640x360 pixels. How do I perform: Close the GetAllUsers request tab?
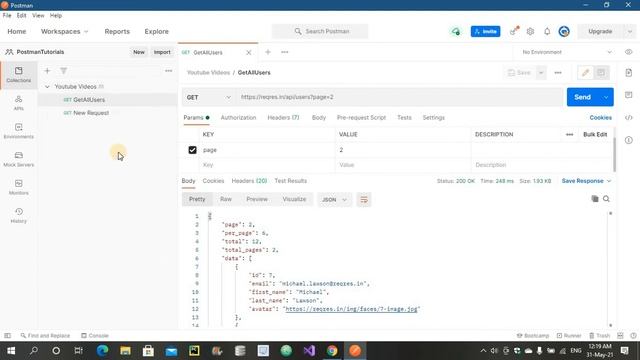(x=249, y=53)
